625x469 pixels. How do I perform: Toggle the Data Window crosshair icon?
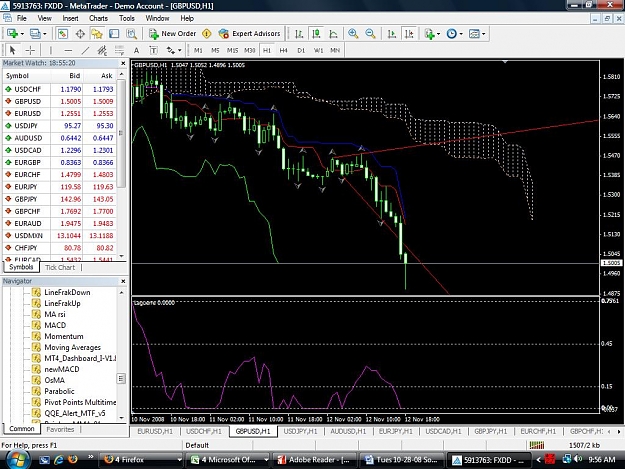pyautogui.click(x=80, y=34)
